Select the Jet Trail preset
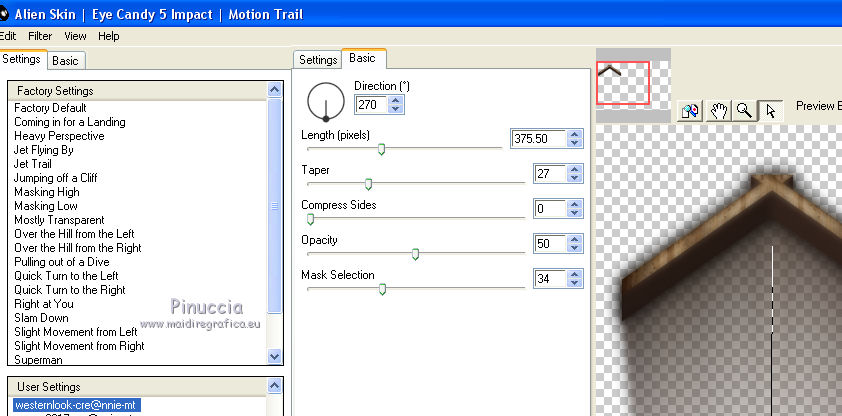Viewport: 842px width, 416px height. 33,164
